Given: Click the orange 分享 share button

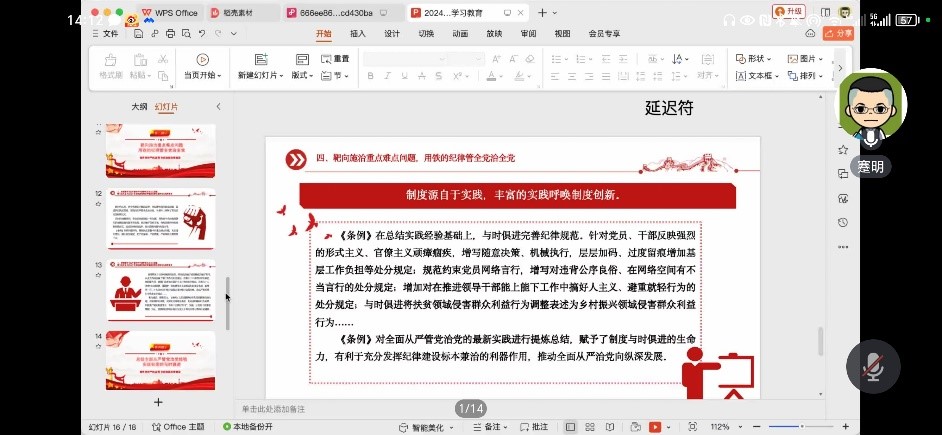Looking at the screenshot, I should click(x=838, y=33).
